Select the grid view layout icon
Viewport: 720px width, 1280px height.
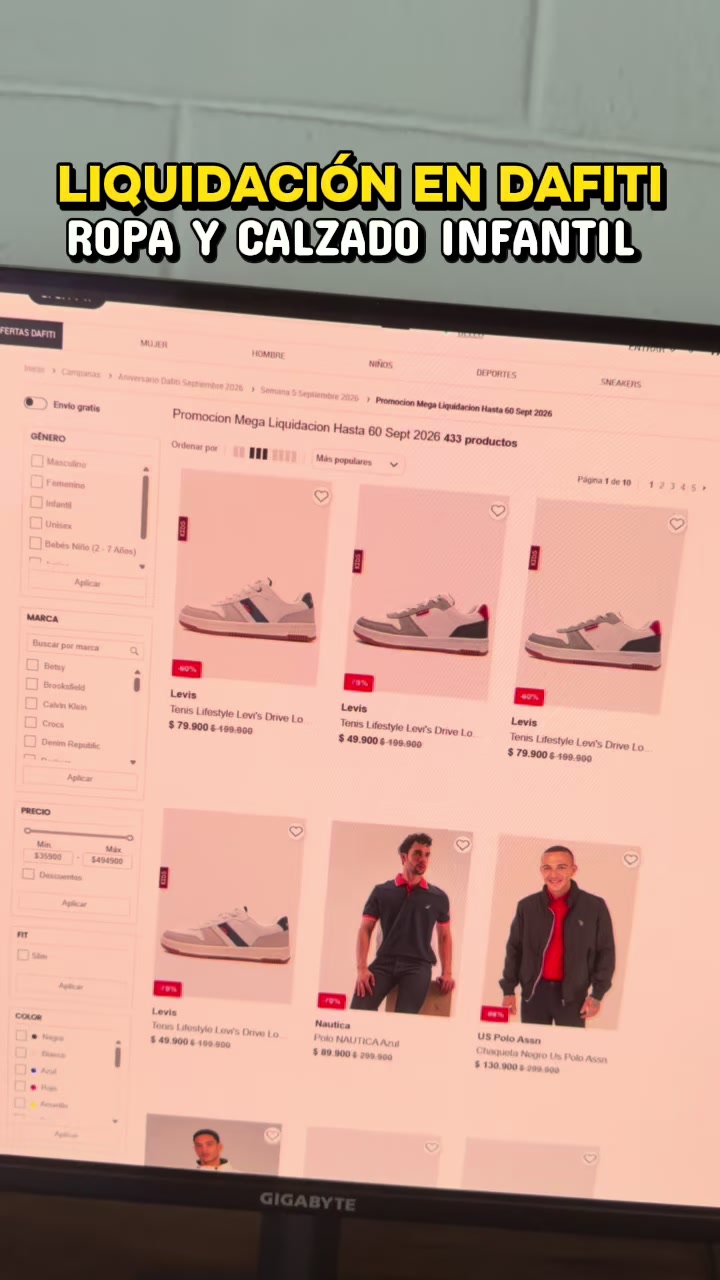click(x=258, y=454)
